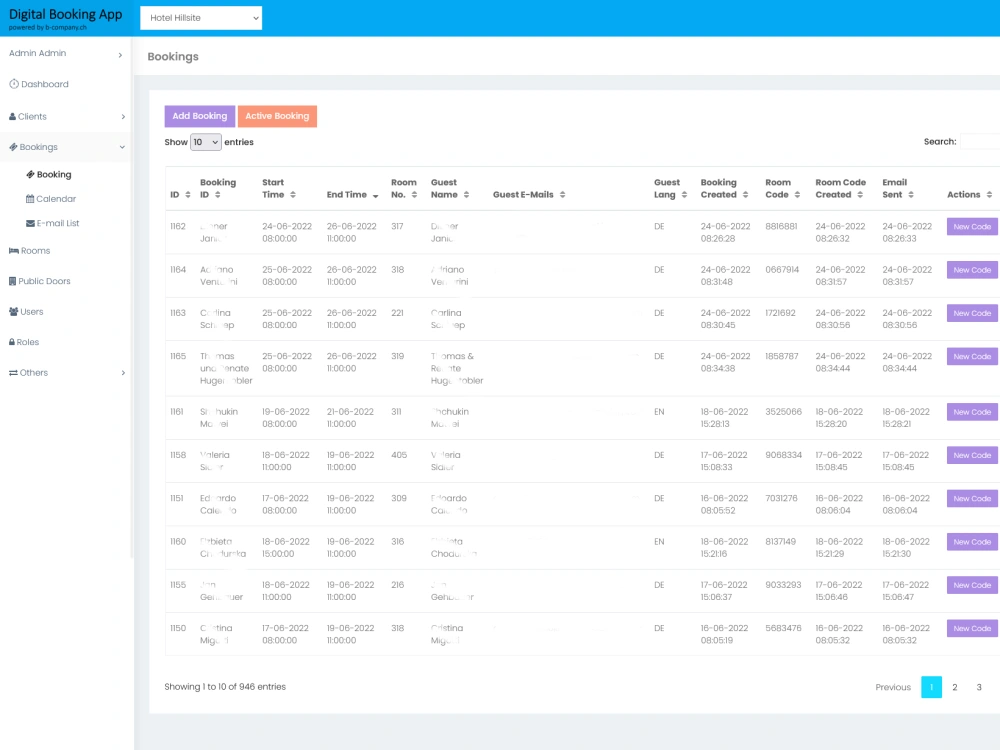The width and height of the screenshot is (1000, 750).
Task: Click the Add Booking button
Action: click(x=200, y=116)
